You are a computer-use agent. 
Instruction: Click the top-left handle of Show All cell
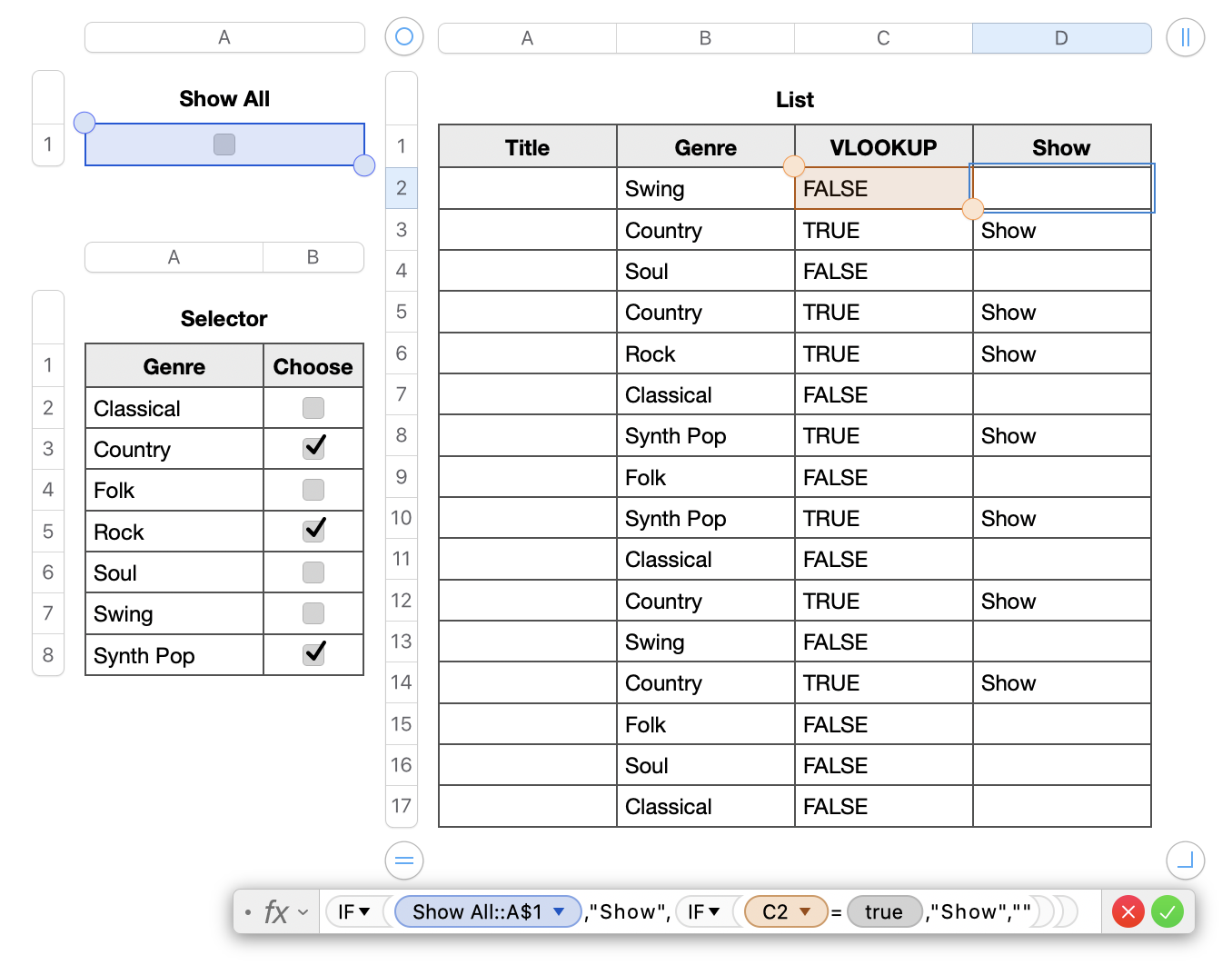(x=84, y=123)
